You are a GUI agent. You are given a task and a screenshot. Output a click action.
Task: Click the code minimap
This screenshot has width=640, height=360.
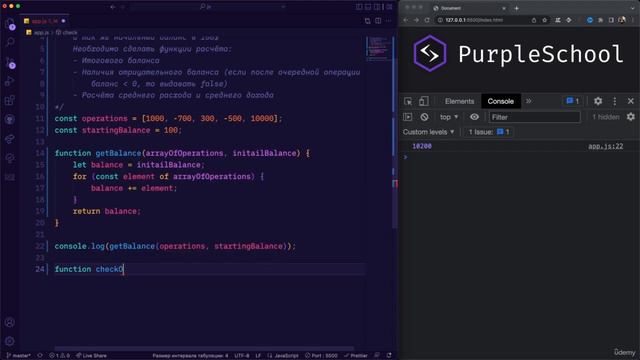click(x=378, y=48)
